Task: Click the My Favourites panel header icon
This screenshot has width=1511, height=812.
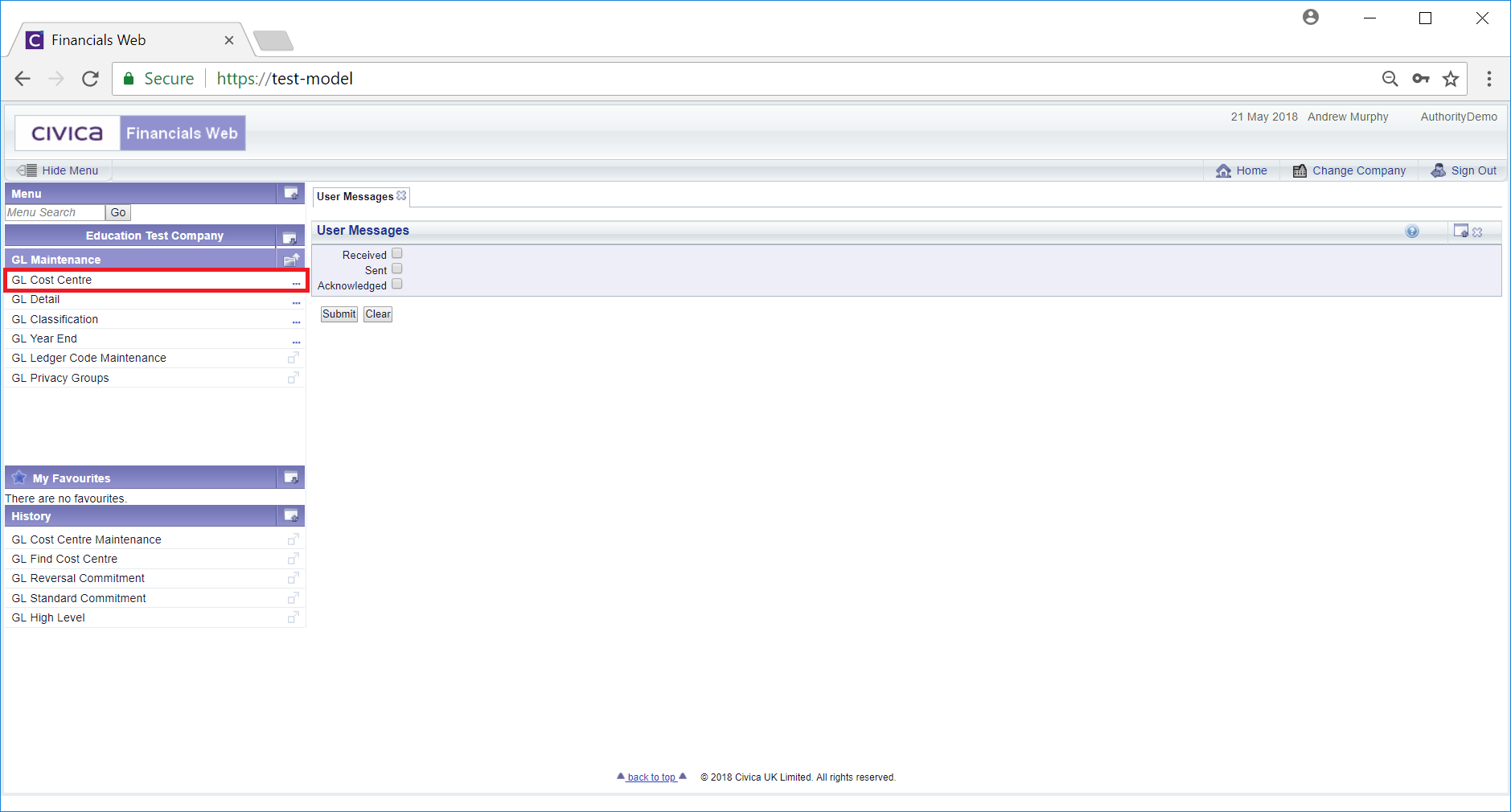Action: tap(291, 478)
